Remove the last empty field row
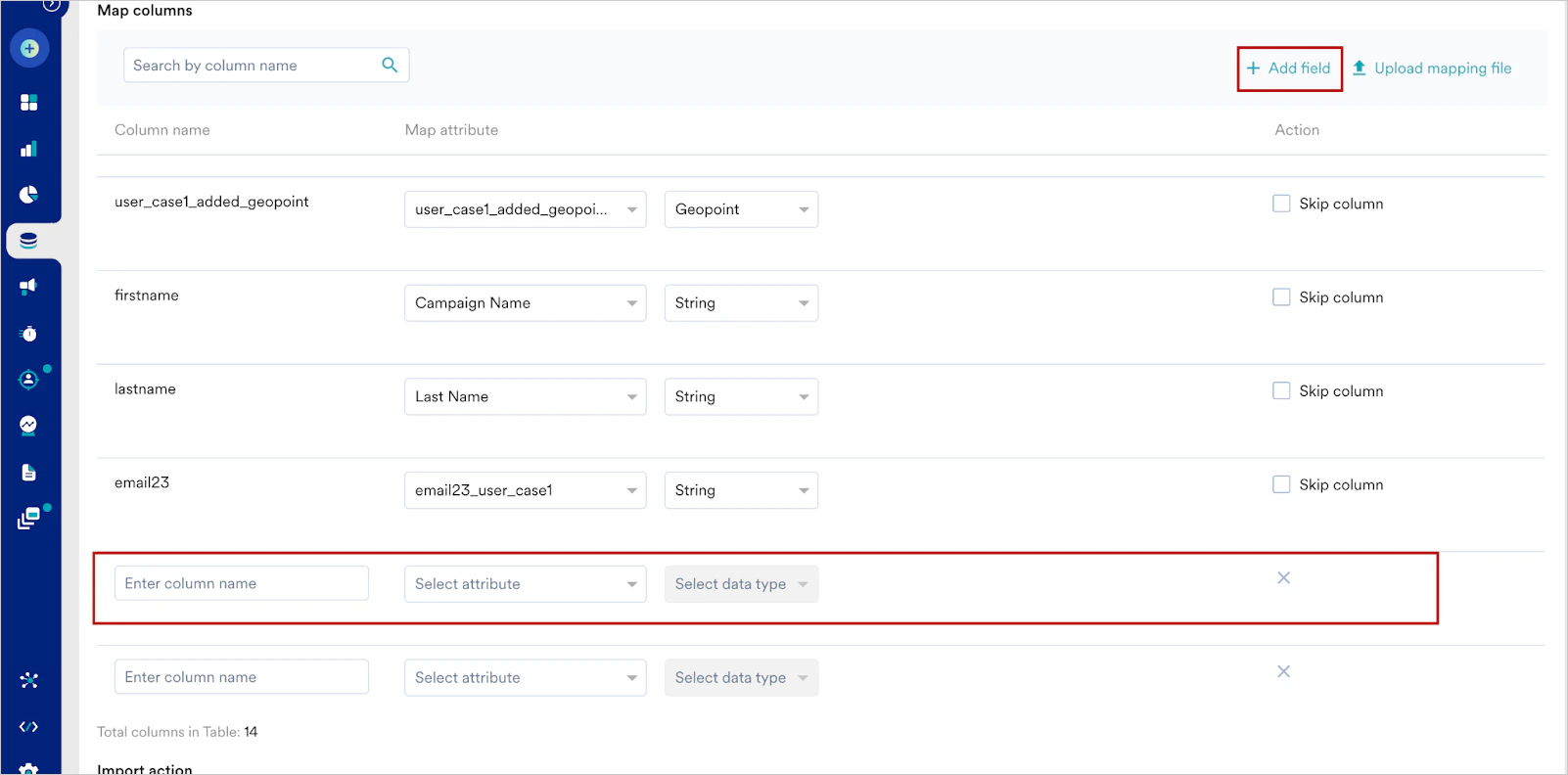 click(x=1283, y=671)
